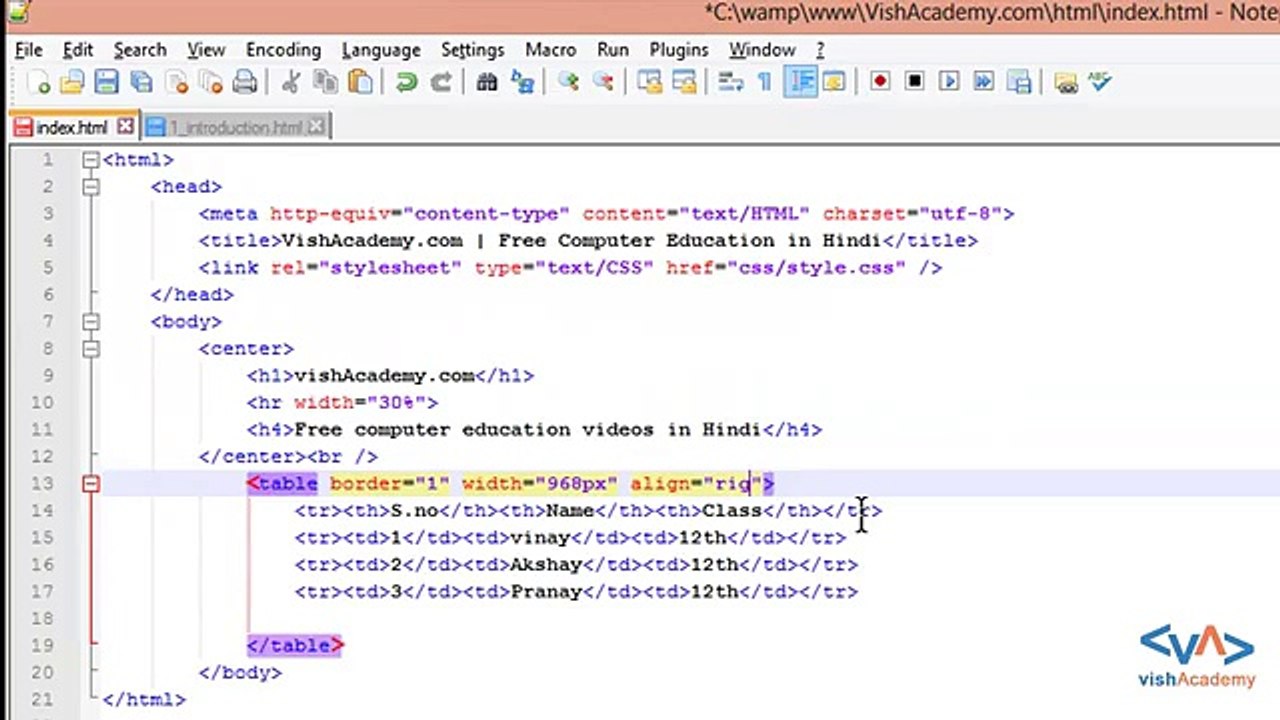Click the Open file folder icon
This screenshot has height=720, width=1280.
72,82
